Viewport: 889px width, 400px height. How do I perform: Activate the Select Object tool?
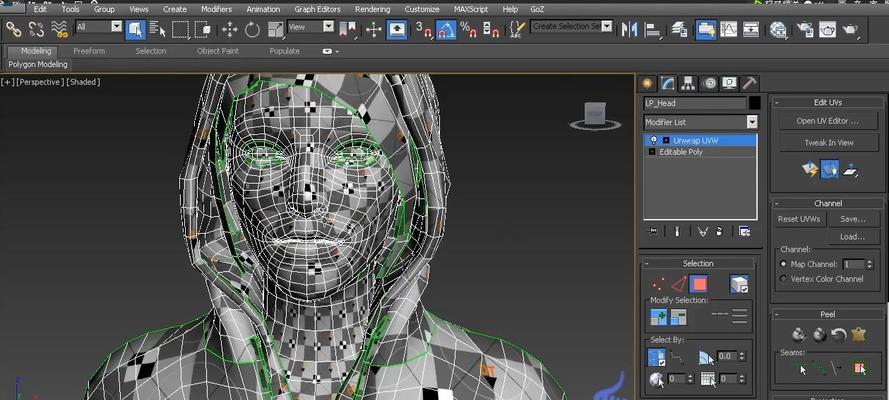[136, 29]
